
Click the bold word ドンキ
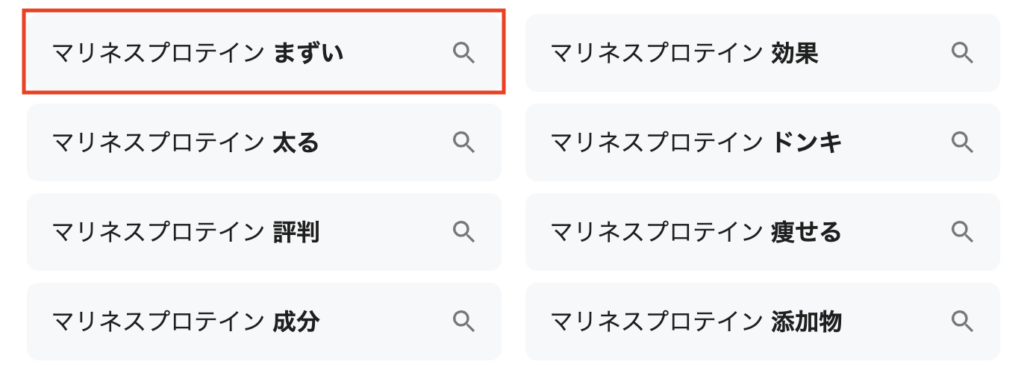[807, 142]
